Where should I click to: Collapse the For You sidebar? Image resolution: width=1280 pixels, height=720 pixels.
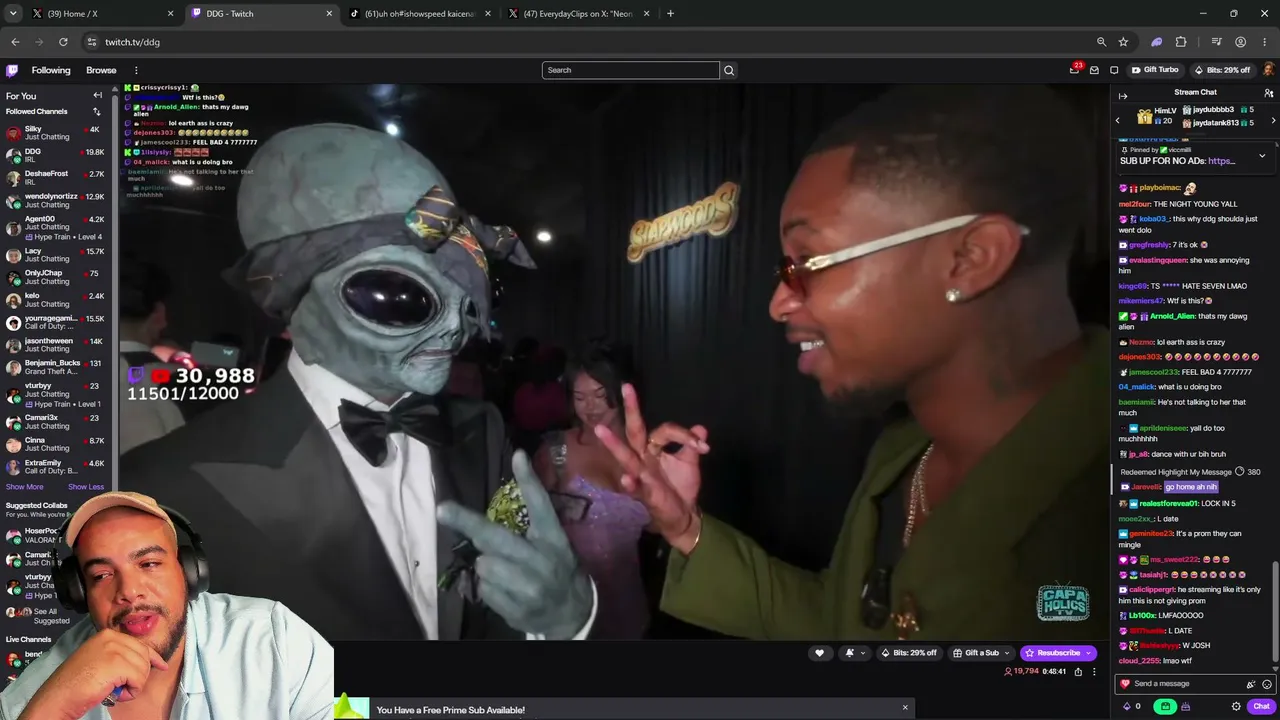[x=98, y=96]
